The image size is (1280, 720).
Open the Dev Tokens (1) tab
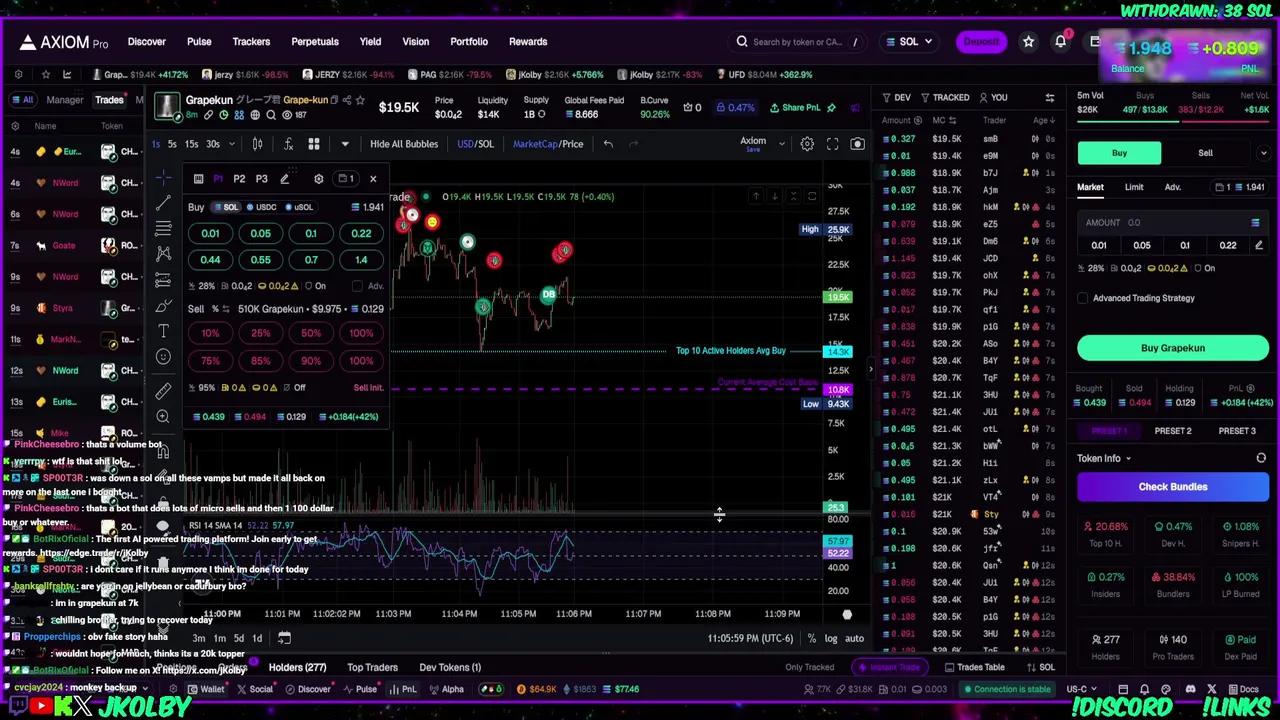450,667
